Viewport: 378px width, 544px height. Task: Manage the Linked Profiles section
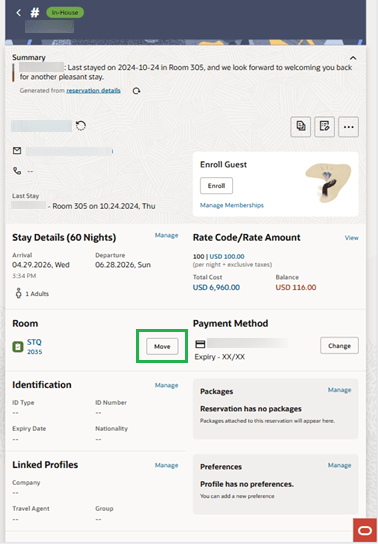click(166, 465)
